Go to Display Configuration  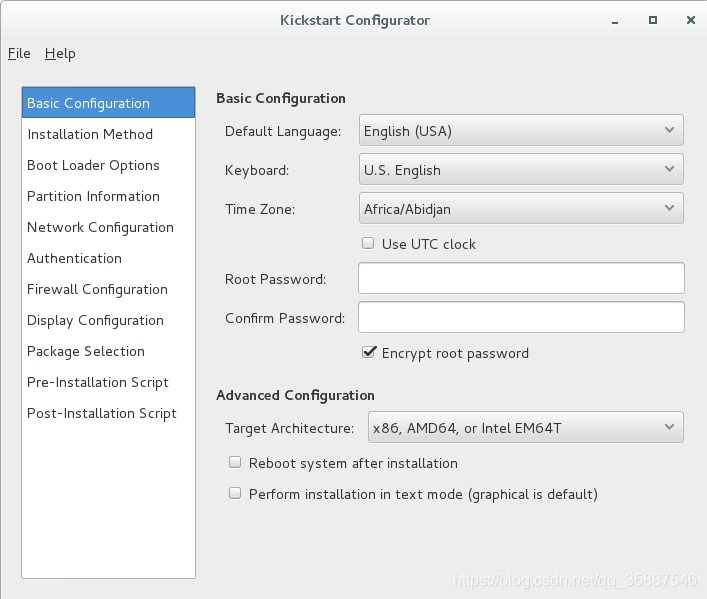(x=108, y=320)
